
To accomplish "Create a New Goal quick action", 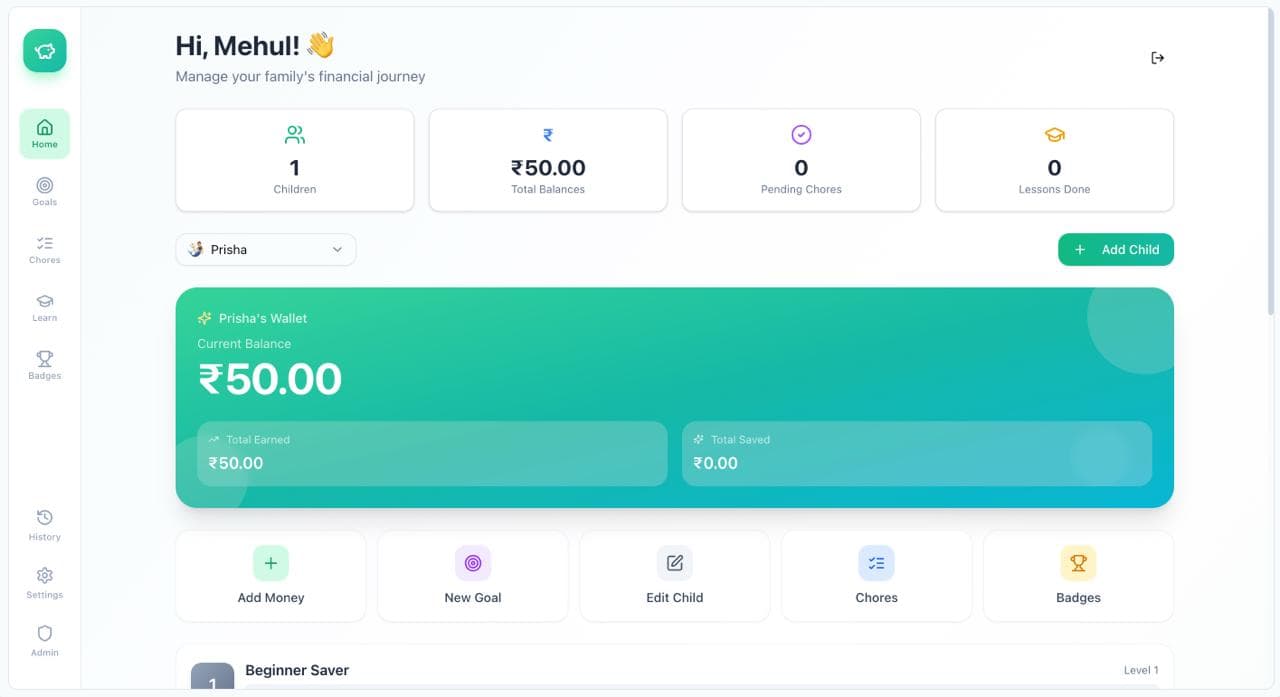I will point(473,576).
